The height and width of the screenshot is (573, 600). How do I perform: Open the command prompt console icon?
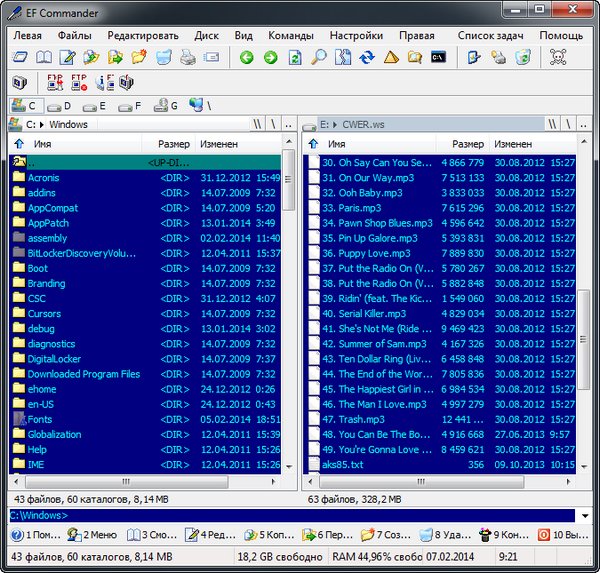[438, 58]
